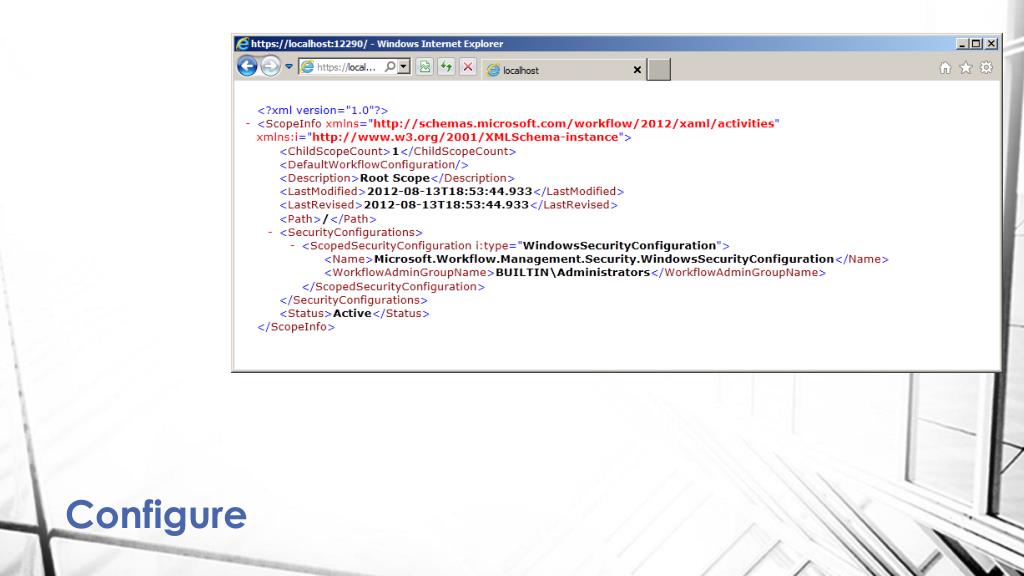Click the Active status value
Image resolution: width=1024 pixels, height=576 pixels.
coord(352,313)
